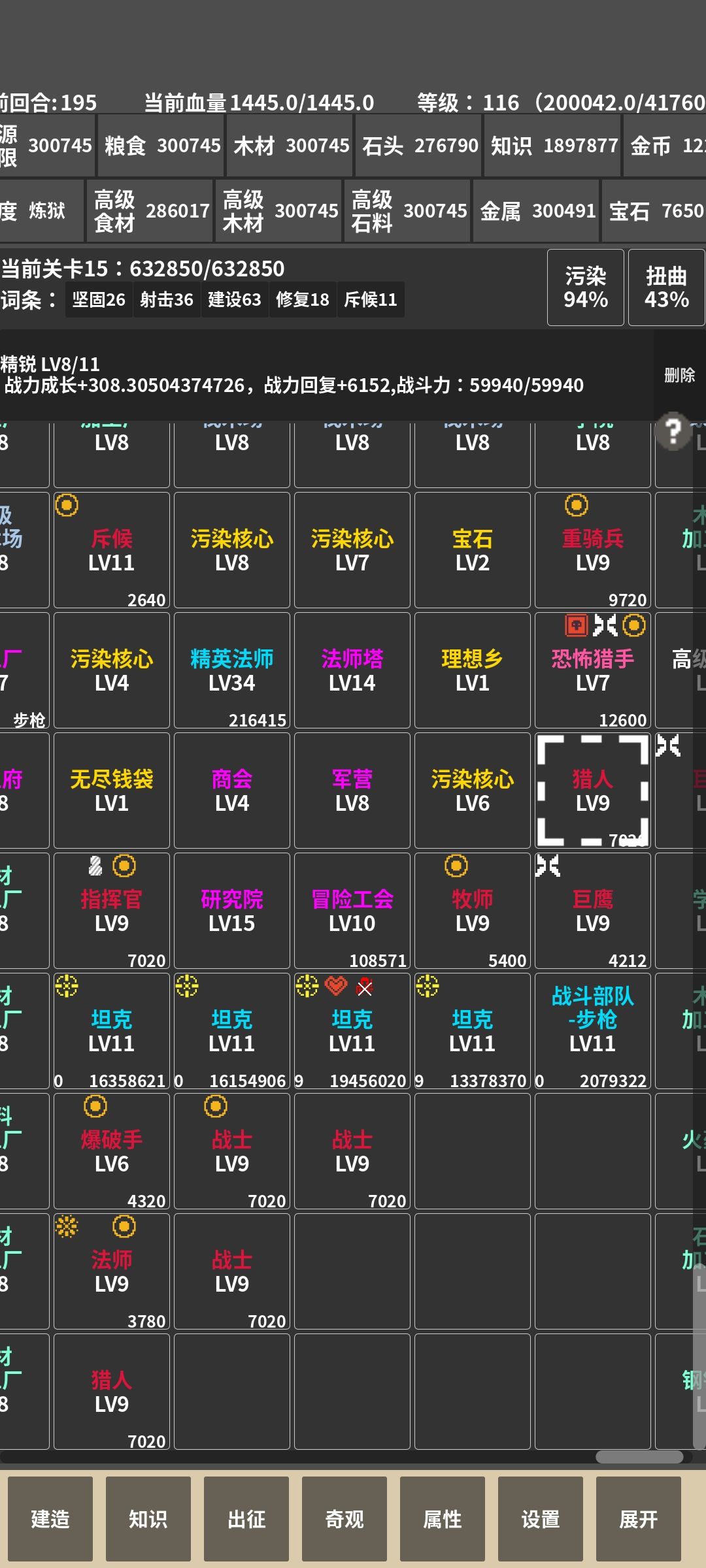Select the 修复18 tag
This screenshot has width=706, height=1568.
pyautogui.click(x=303, y=300)
